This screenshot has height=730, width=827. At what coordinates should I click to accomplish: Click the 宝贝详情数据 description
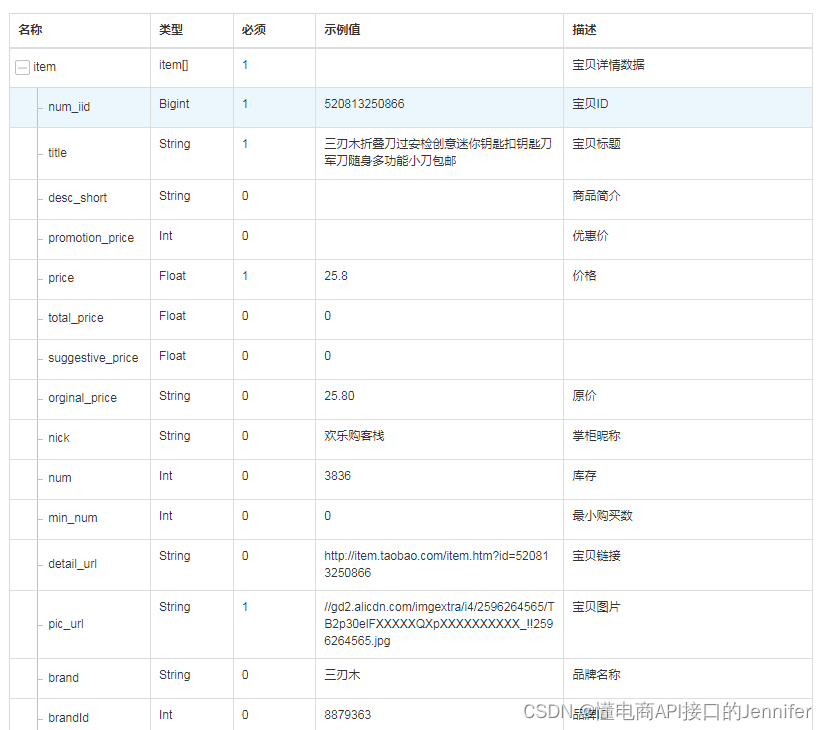point(609,65)
